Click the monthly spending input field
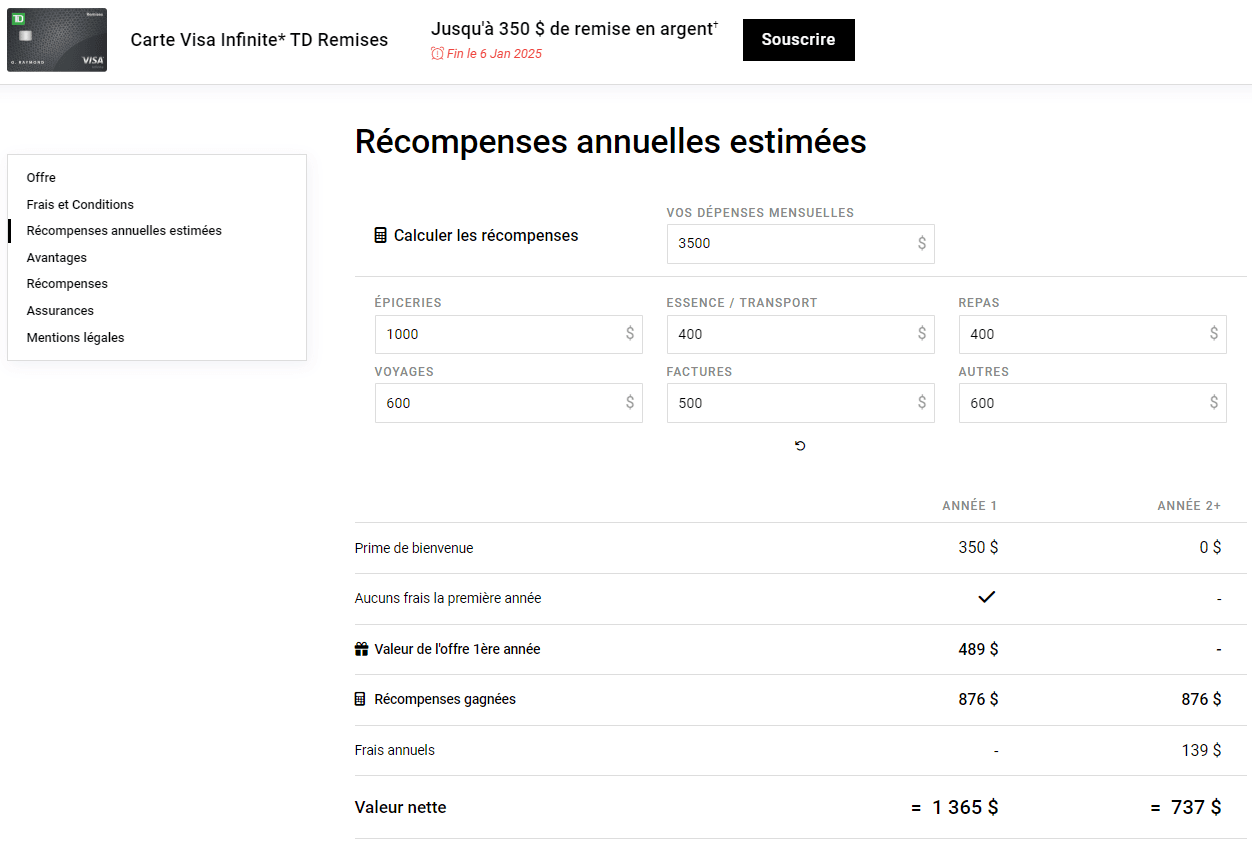The image size is (1252, 845). click(x=790, y=244)
